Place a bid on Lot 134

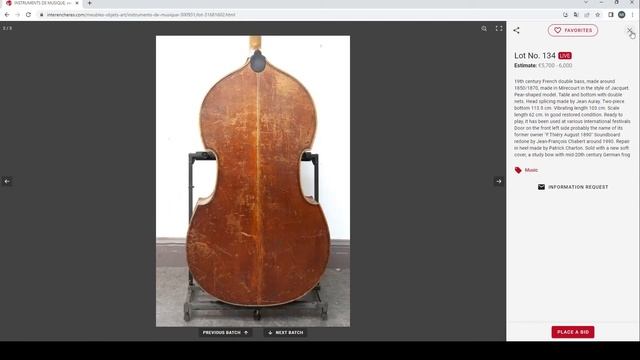[573, 332]
